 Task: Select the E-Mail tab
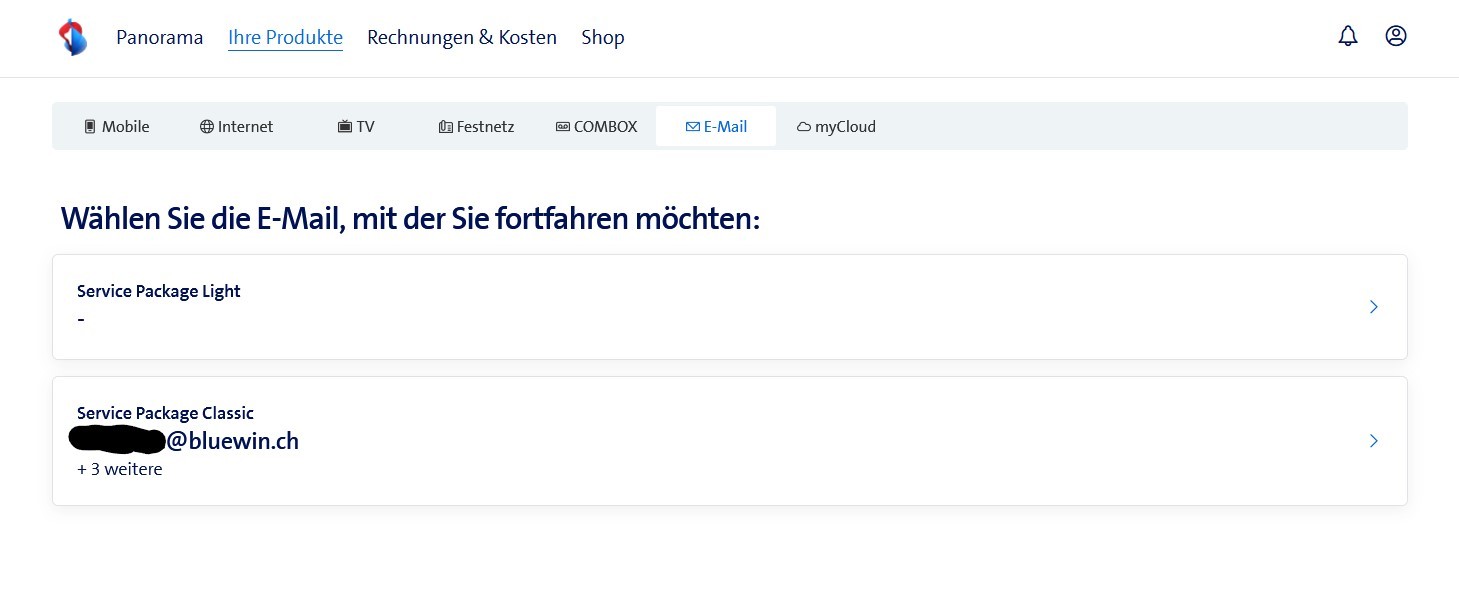(x=716, y=127)
